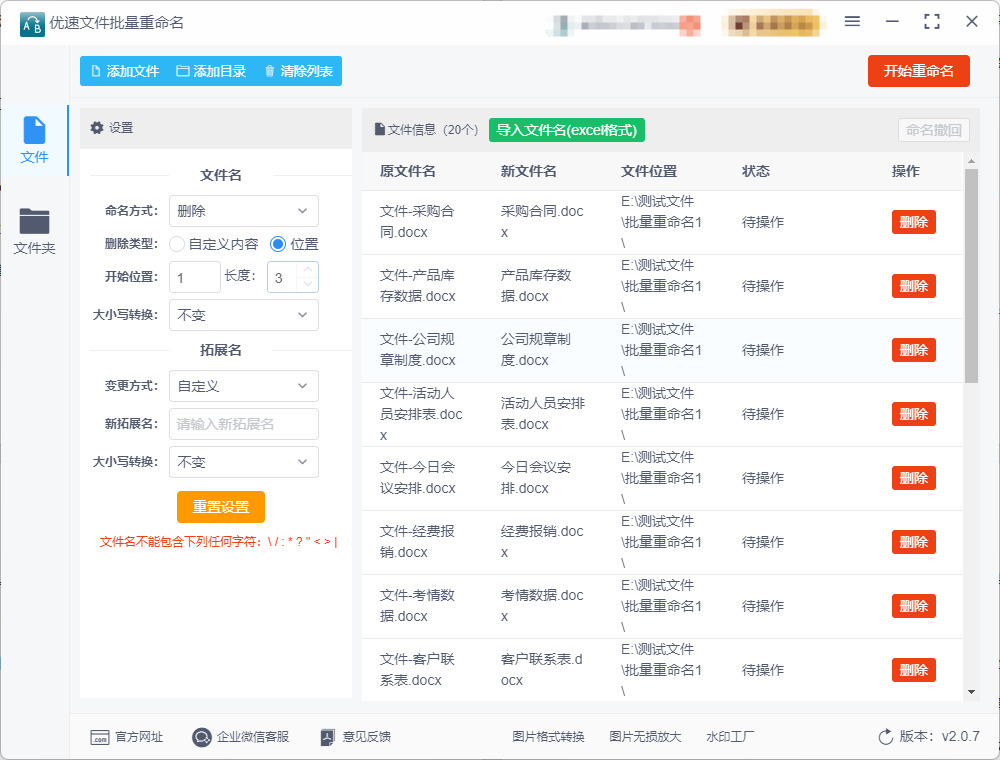The height and width of the screenshot is (760, 1000).
Task: Select the 自定义内容 radio button
Action: coord(177,244)
